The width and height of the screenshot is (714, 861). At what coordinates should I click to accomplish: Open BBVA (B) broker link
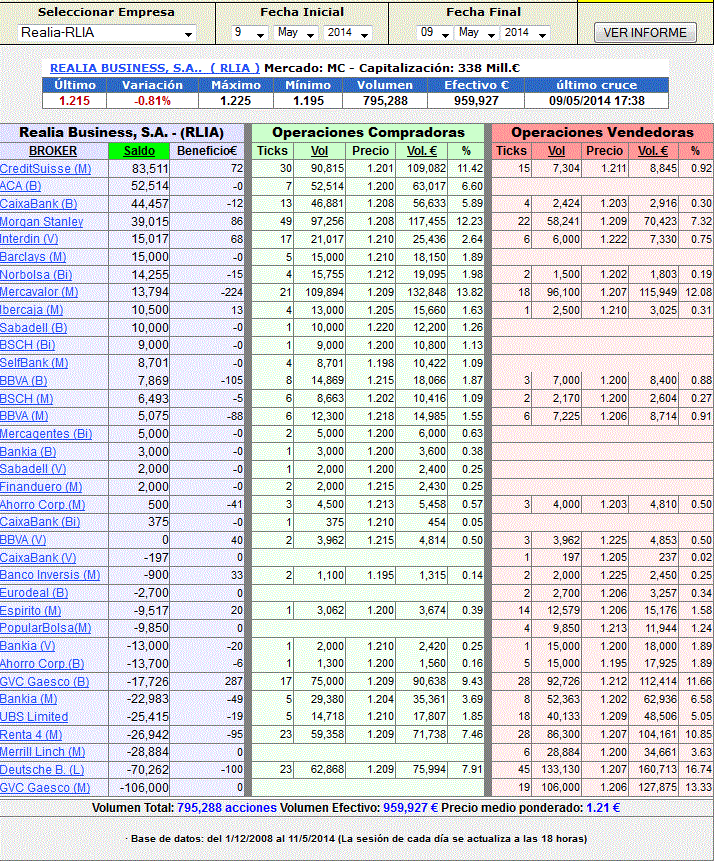(24, 381)
